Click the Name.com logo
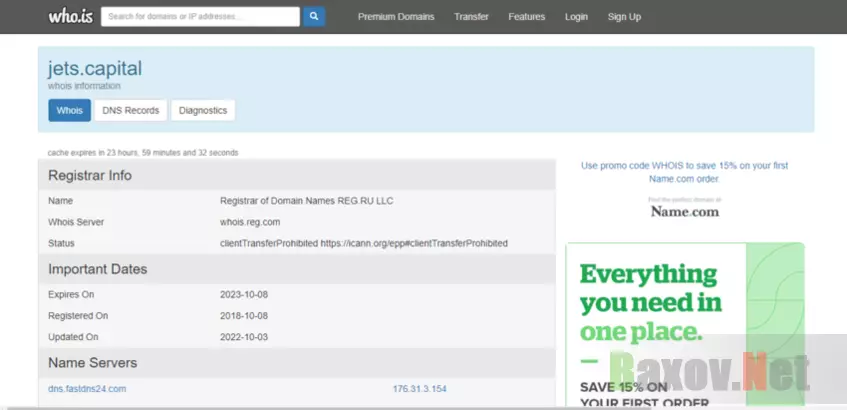The height and width of the screenshot is (410, 847). point(685,211)
